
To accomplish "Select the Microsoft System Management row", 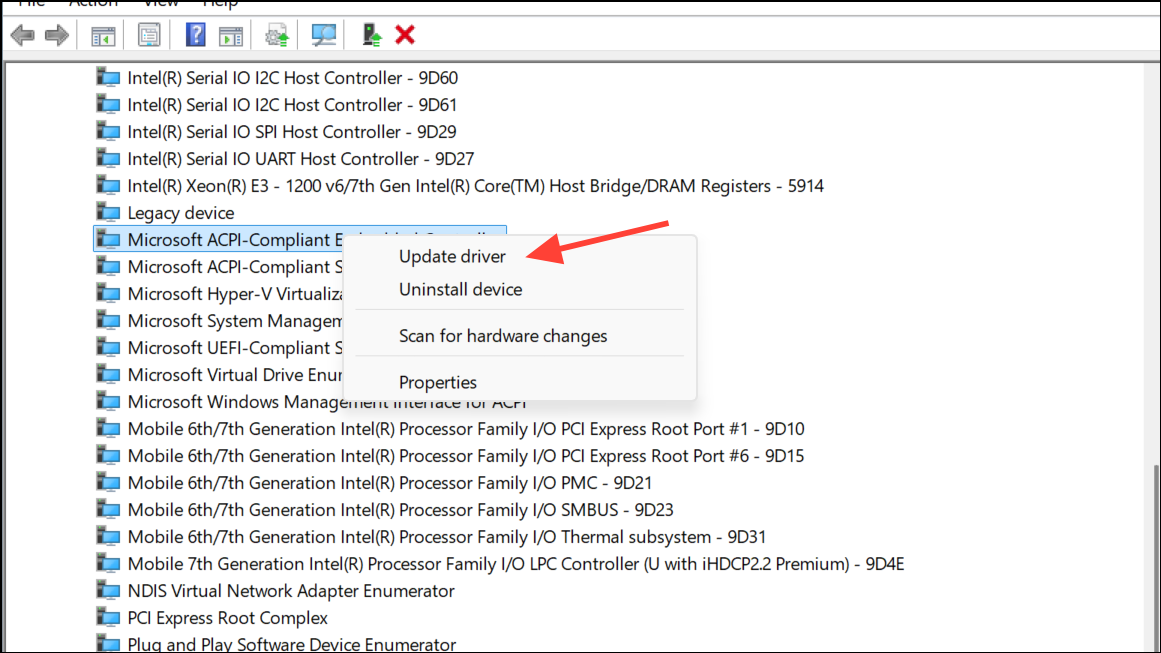I will coord(235,321).
